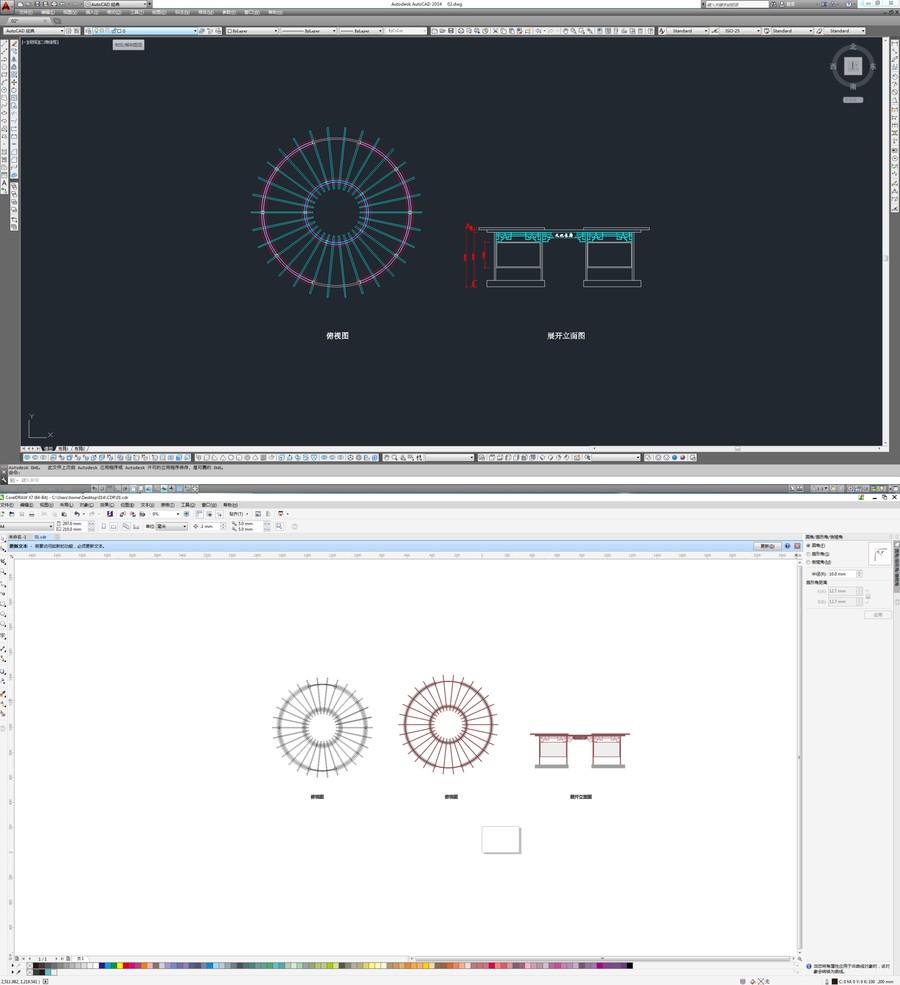This screenshot has width=900, height=985.
Task: Click the lock corner ratio icon in docker
Action: click(x=868, y=597)
